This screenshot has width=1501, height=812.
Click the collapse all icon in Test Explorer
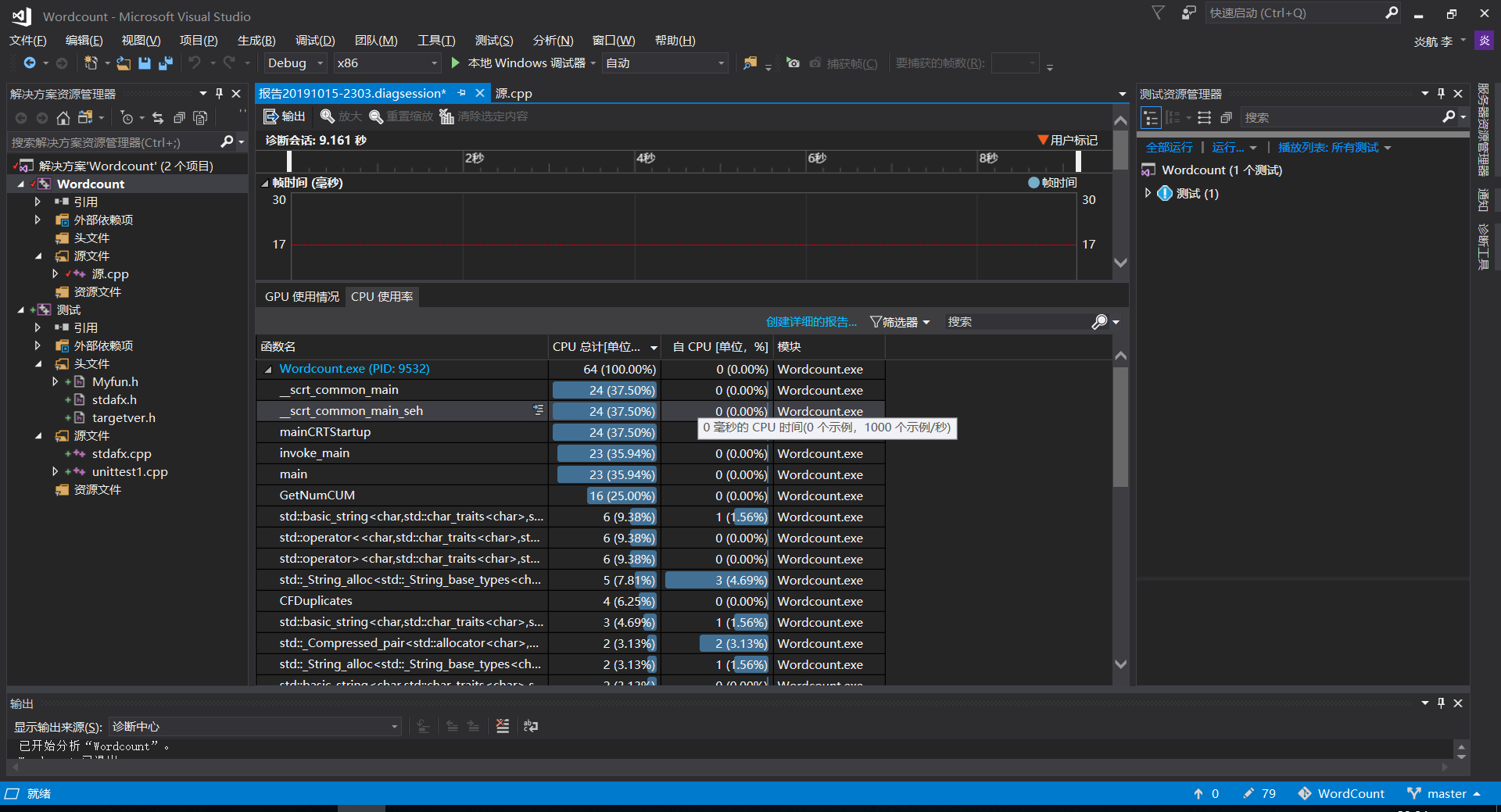tap(1226, 118)
